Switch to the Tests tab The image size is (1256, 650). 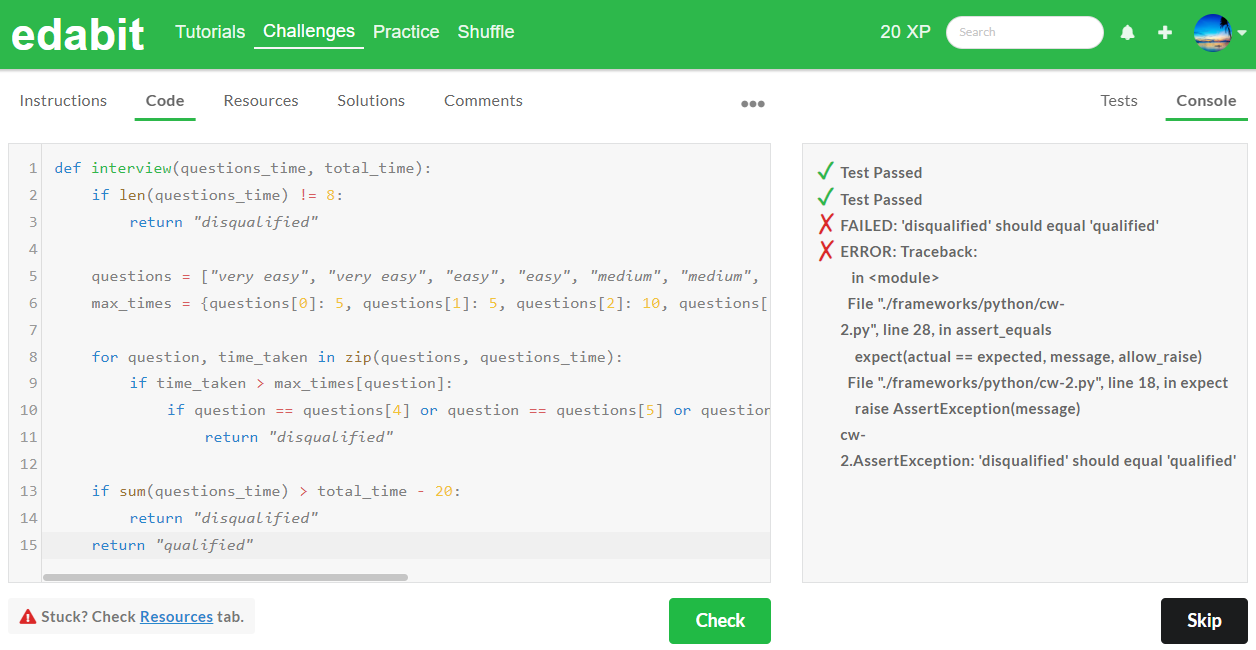click(x=1119, y=100)
